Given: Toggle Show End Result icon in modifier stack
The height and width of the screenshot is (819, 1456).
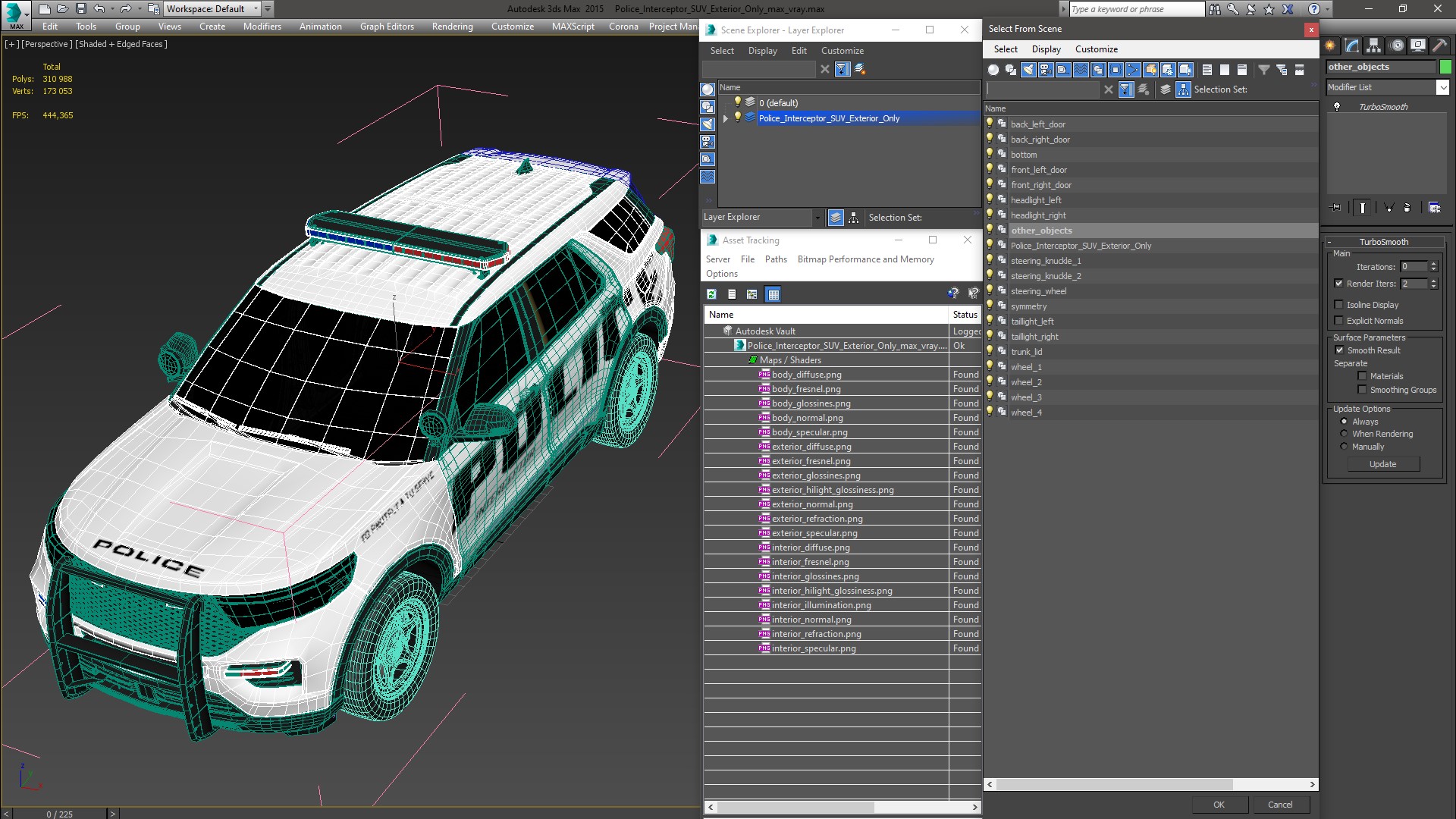Looking at the screenshot, I should tap(1363, 207).
